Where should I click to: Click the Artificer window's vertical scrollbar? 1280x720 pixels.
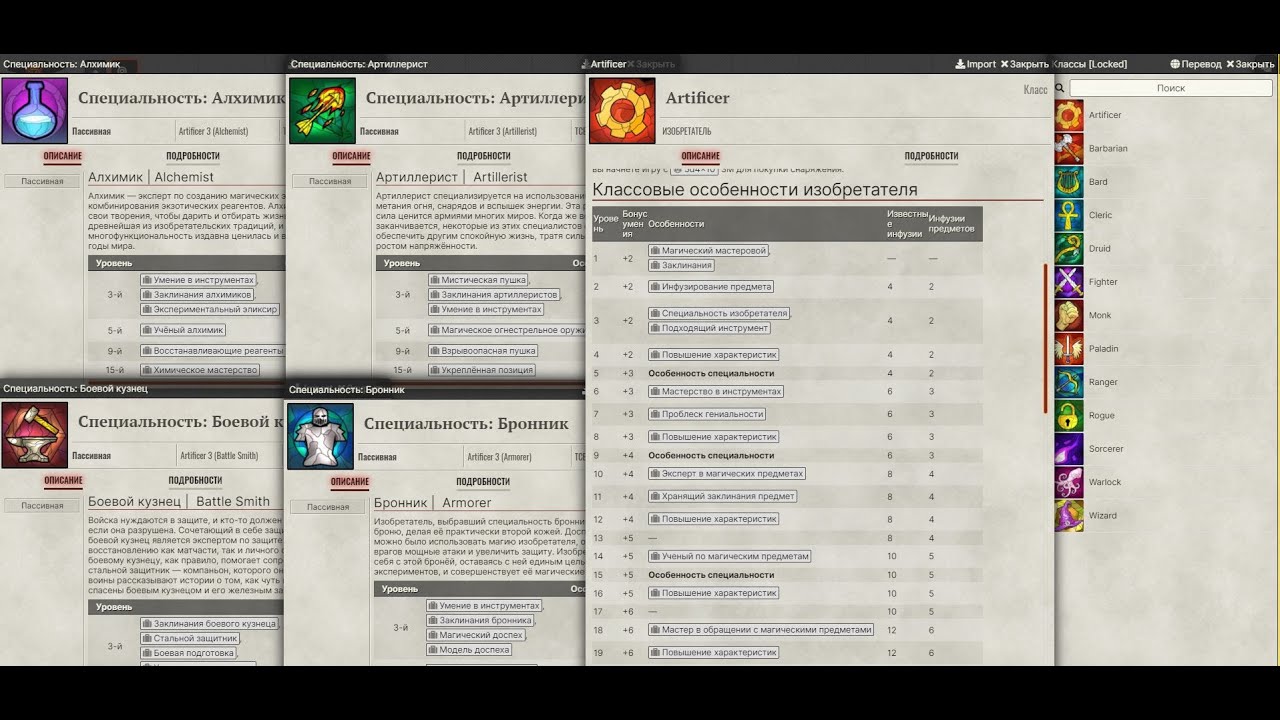point(1046,338)
